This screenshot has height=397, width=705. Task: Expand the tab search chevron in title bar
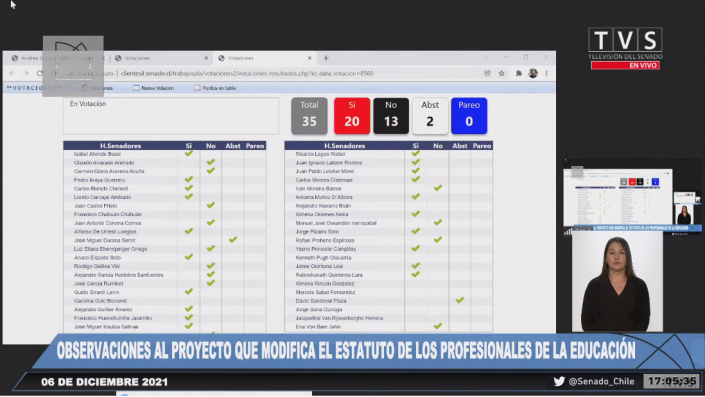[x=486, y=58]
